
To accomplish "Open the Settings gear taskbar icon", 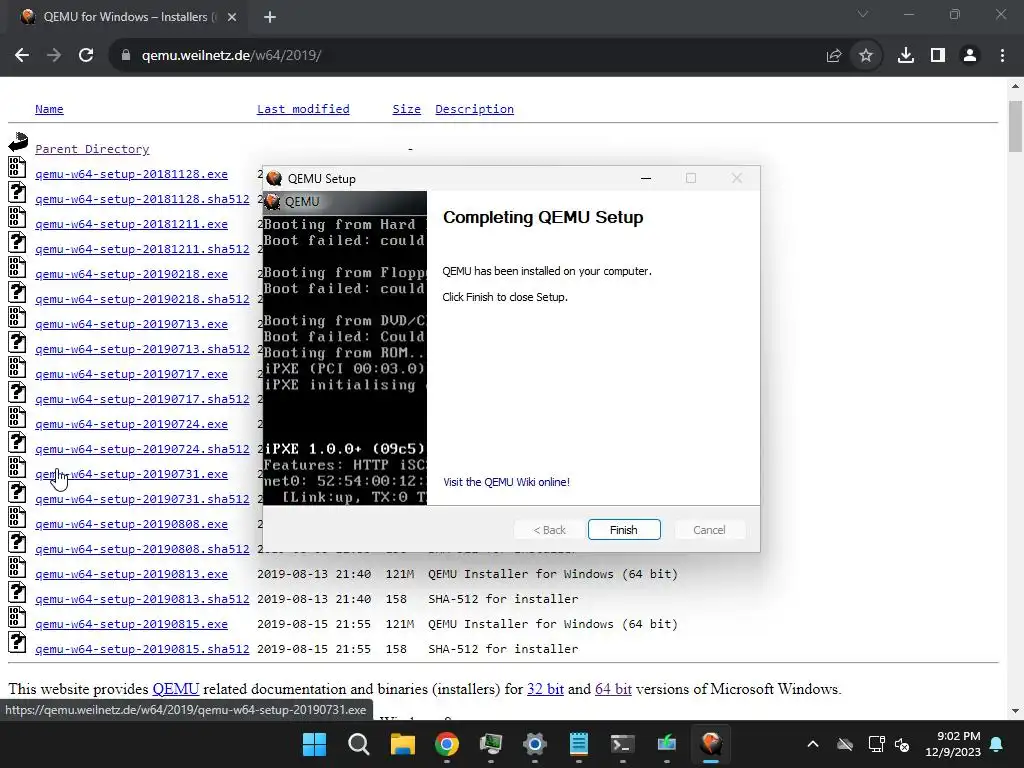I will [534, 744].
